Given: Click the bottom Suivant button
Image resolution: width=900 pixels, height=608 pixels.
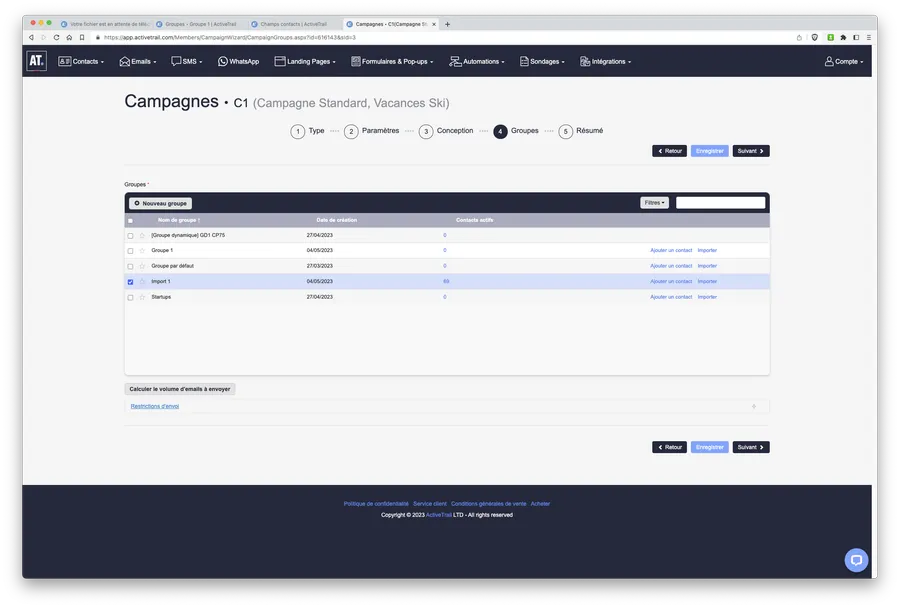Looking at the screenshot, I should pos(751,447).
